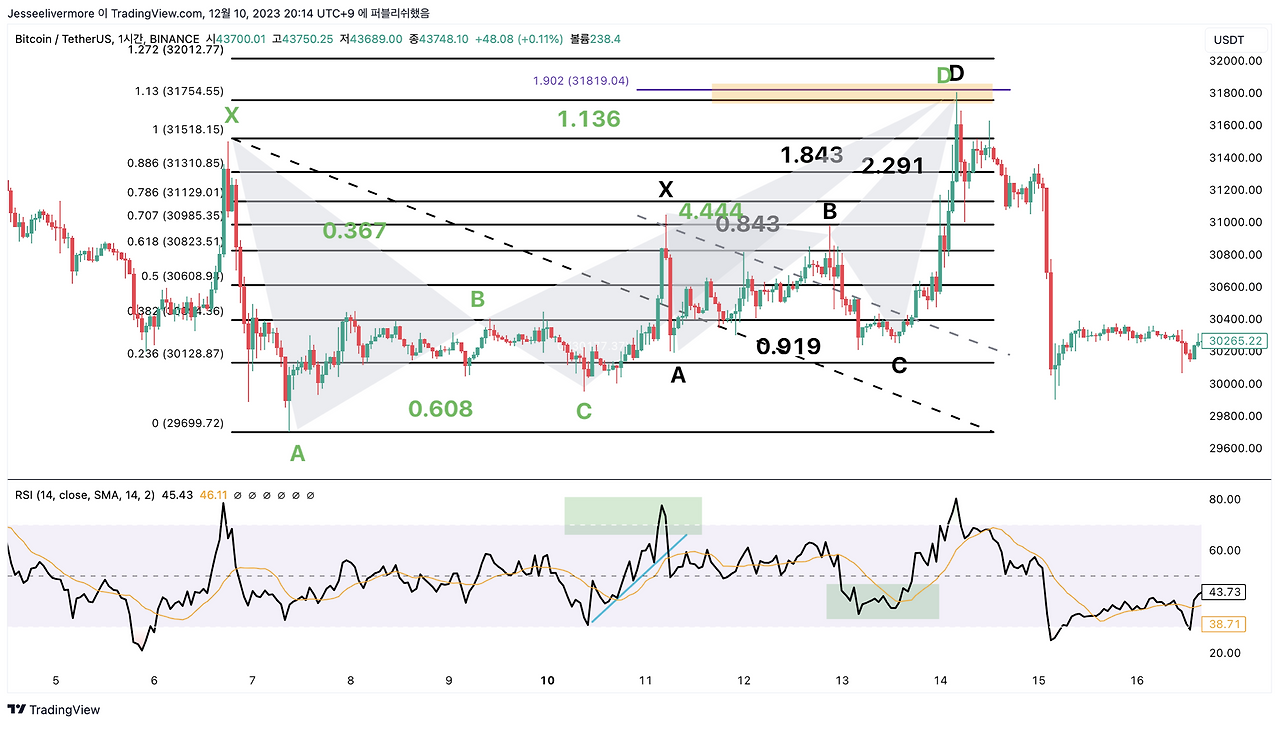
Task: Click the 0.236 (30128.87) Fibonacci label
Action: (176, 353)
